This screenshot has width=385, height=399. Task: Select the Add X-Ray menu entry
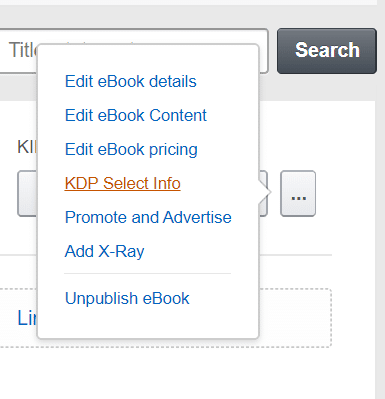click(x=105, y=251)
